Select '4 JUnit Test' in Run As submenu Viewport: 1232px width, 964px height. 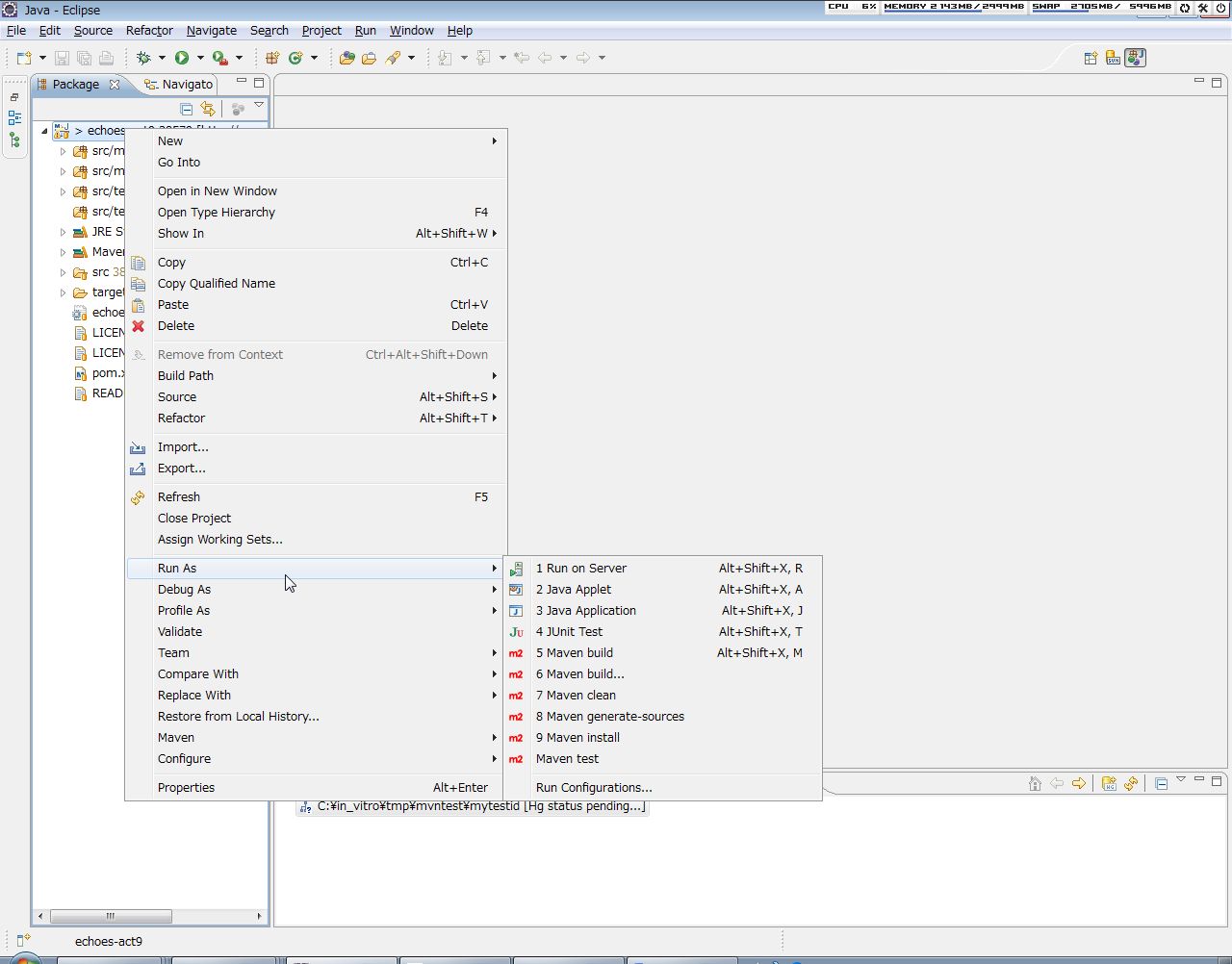tap(662, 632)
